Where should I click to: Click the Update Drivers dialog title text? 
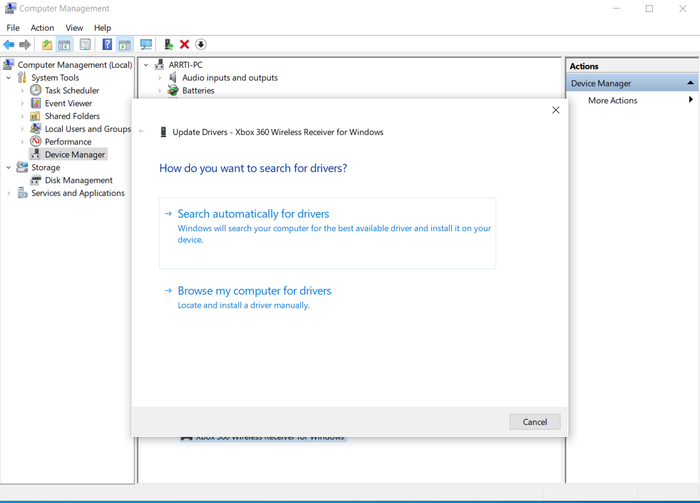click(278, 132)
